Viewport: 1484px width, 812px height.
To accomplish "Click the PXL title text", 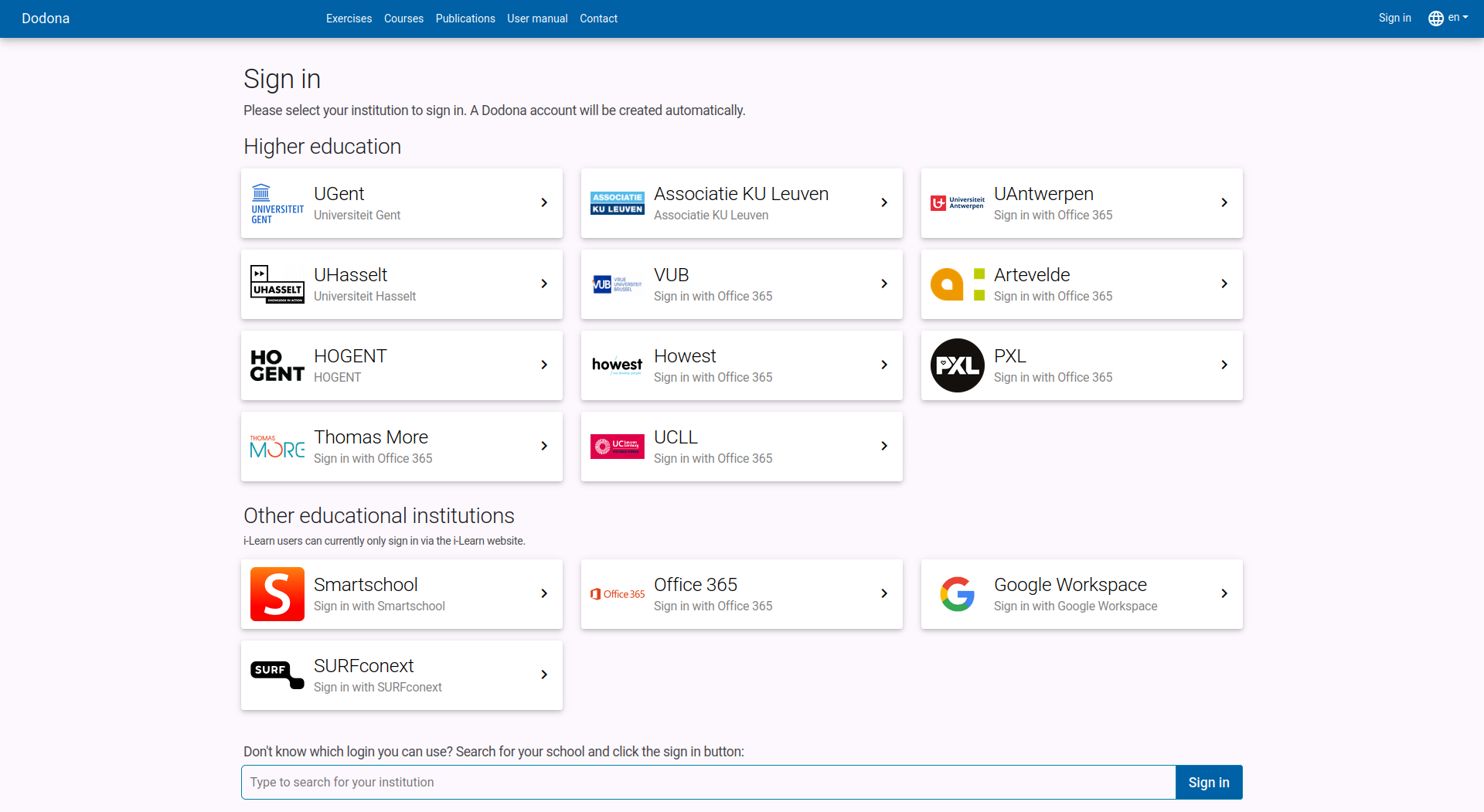I will 1010,356.
